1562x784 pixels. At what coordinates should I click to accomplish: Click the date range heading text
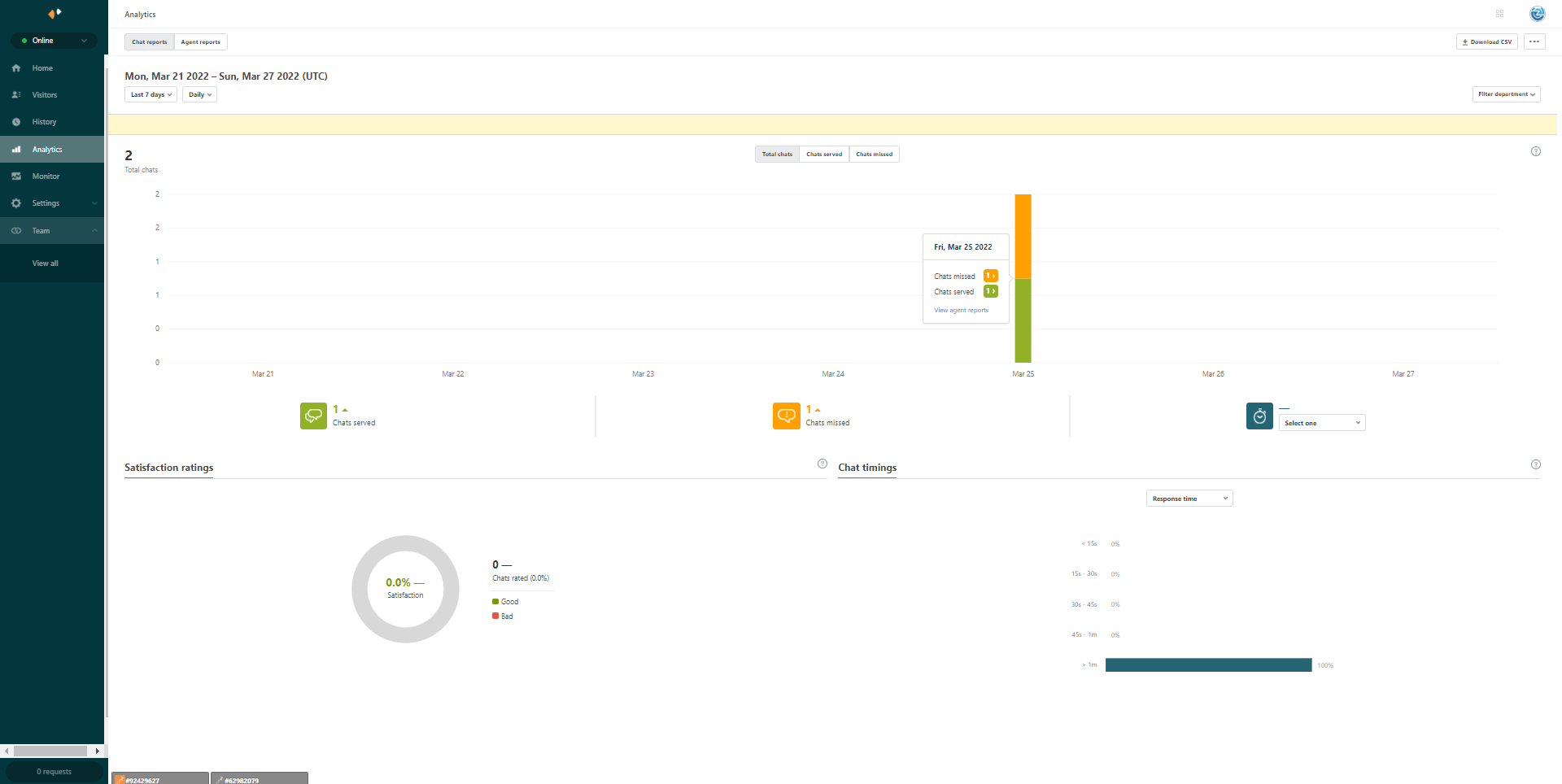[x=226, y=76]
